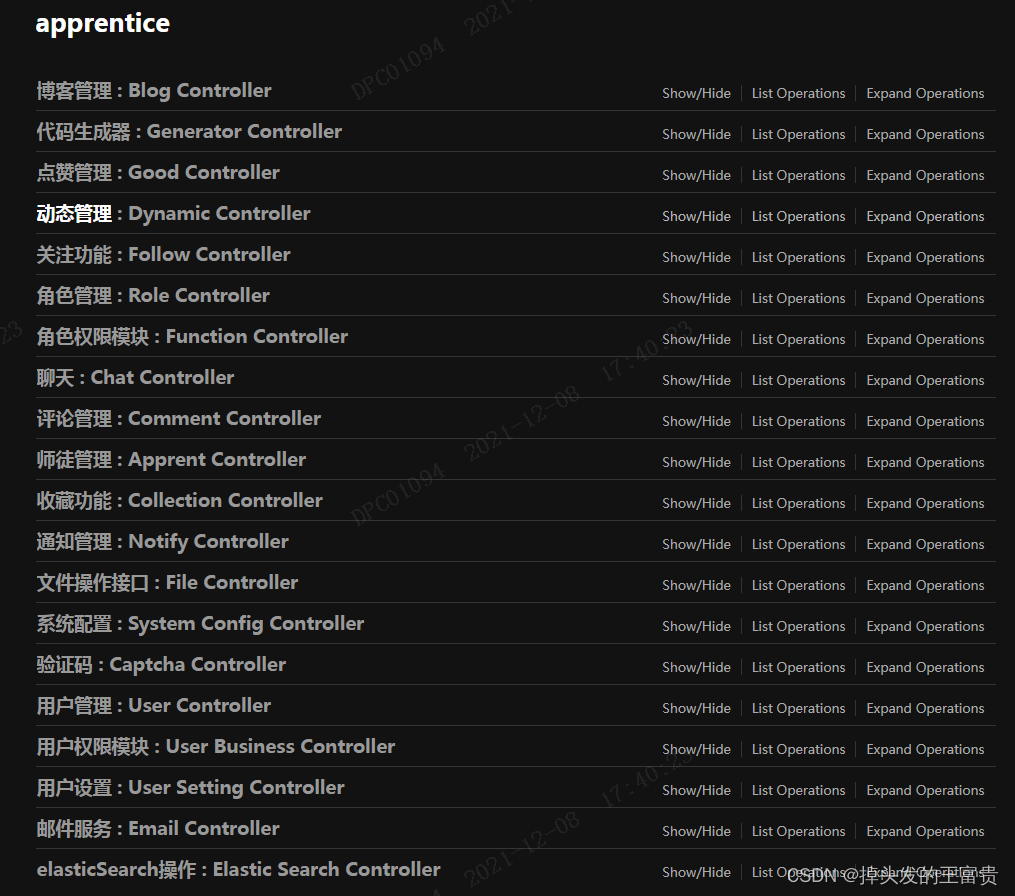Open User Business Controller heading

[x=216, y=746]
